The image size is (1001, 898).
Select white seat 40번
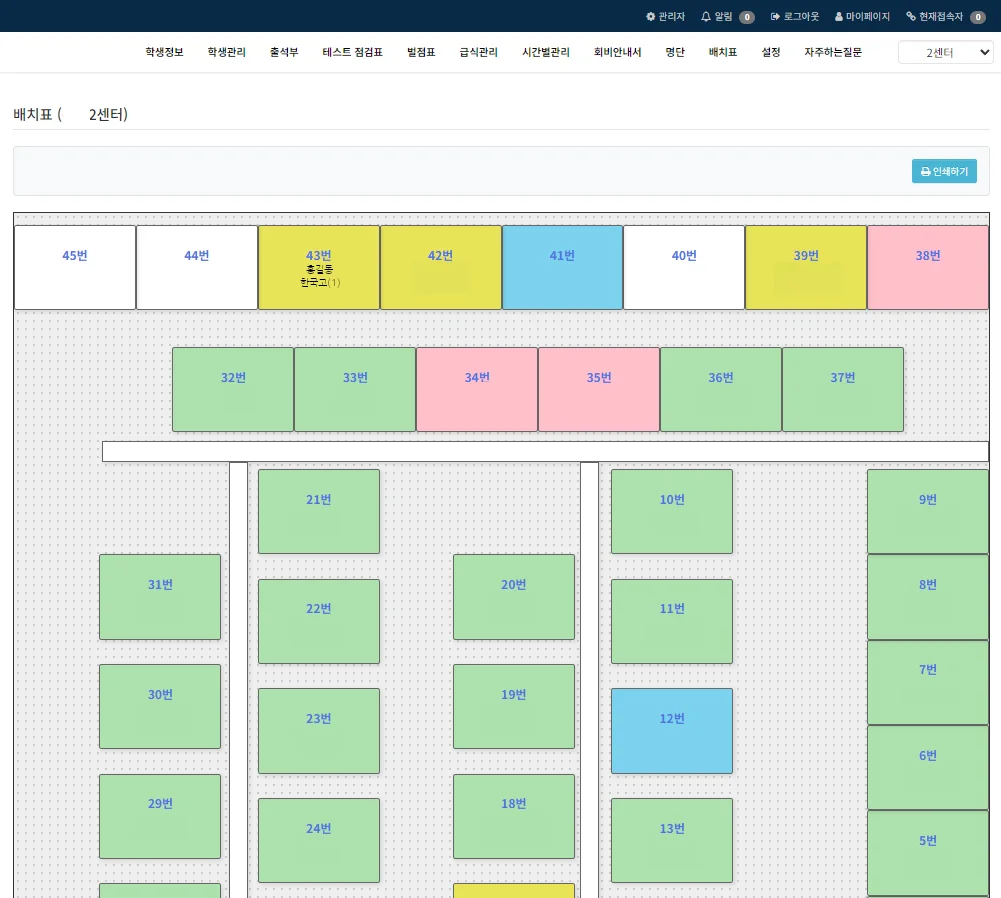[684, 267]
